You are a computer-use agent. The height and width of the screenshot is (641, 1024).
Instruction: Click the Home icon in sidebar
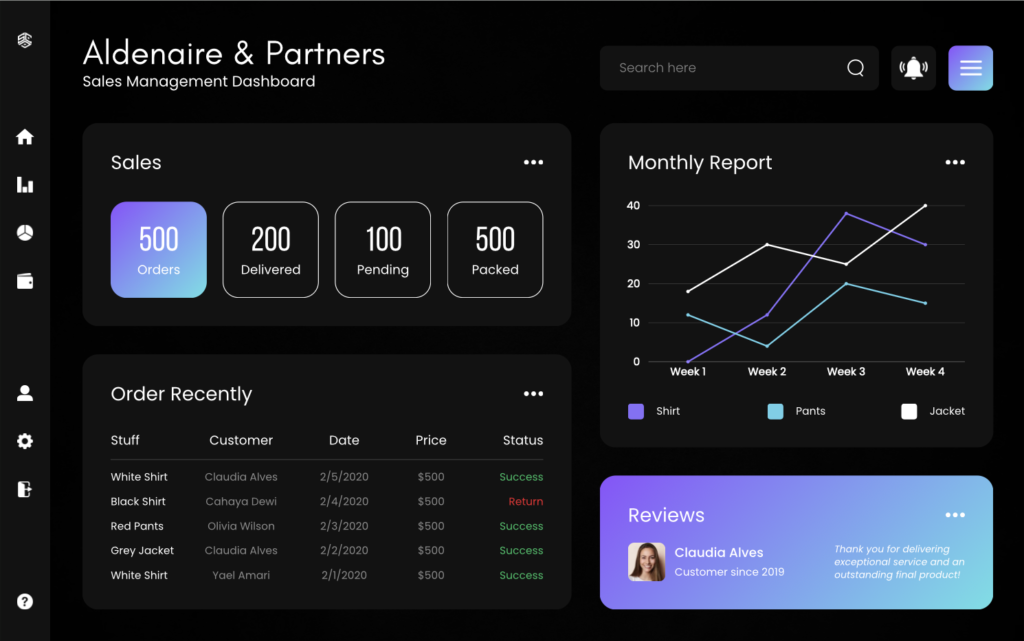coord(25,137)
